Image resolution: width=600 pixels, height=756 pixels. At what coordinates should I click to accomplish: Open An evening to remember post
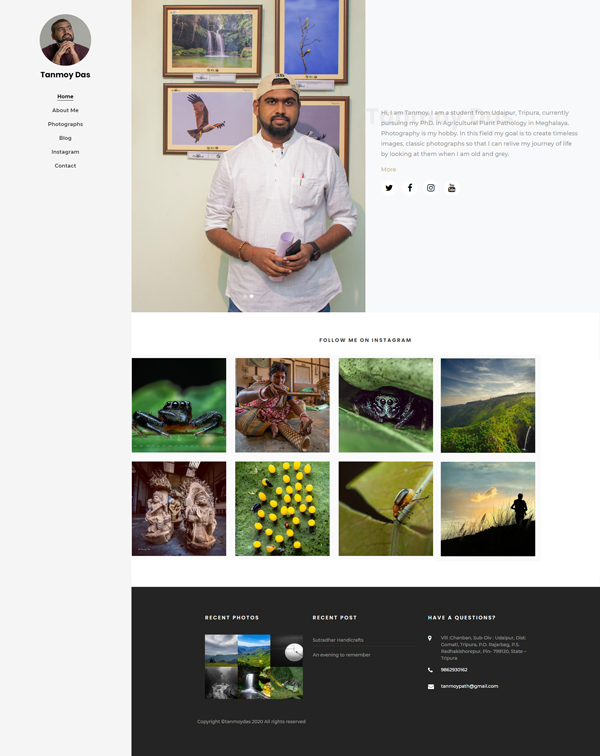(x=341, y=655)
